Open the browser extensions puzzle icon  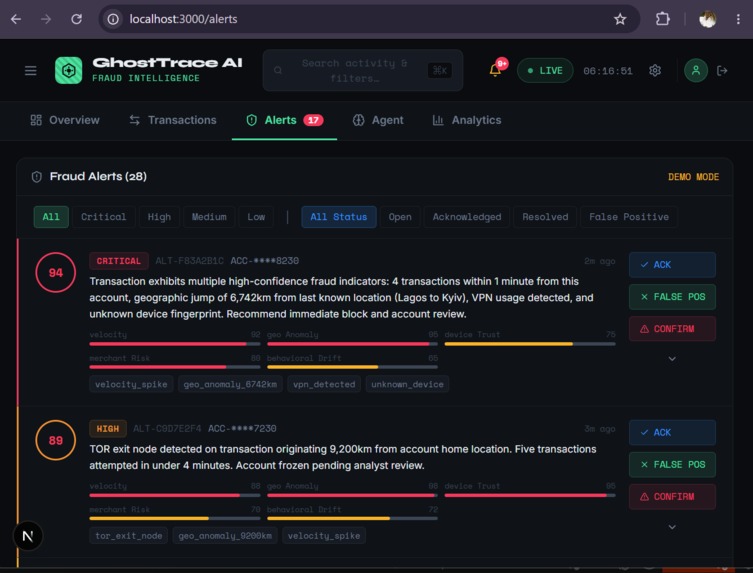(x=663, y=19)
